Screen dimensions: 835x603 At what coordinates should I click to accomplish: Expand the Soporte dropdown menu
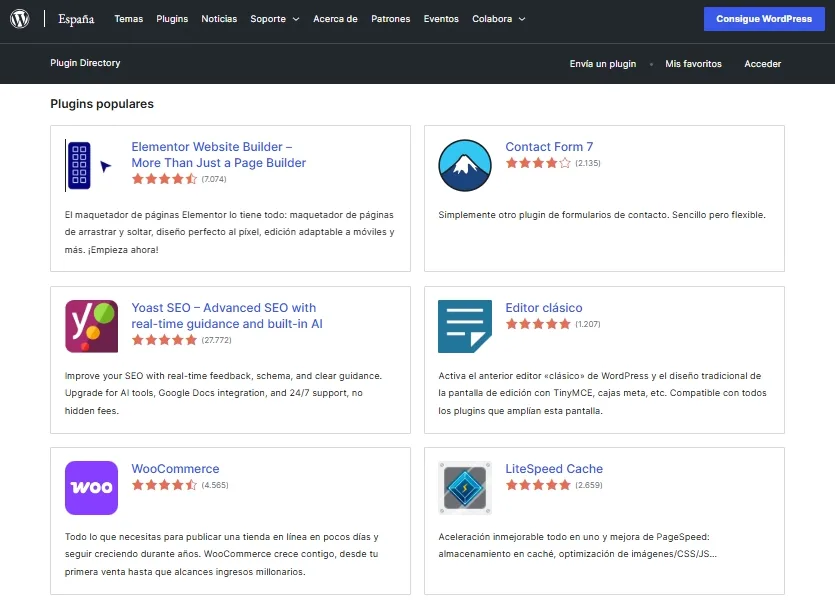point(275,19)
